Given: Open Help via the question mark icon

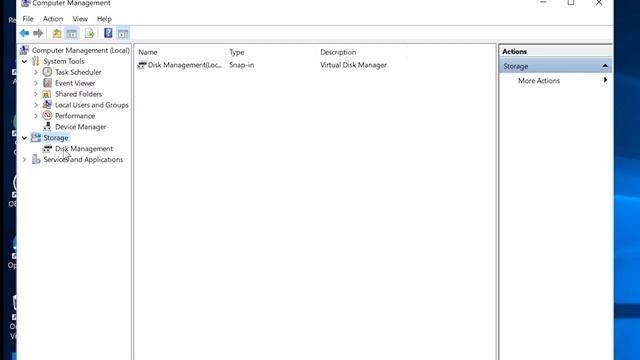Looking at the screenshot, I should 108,33.
